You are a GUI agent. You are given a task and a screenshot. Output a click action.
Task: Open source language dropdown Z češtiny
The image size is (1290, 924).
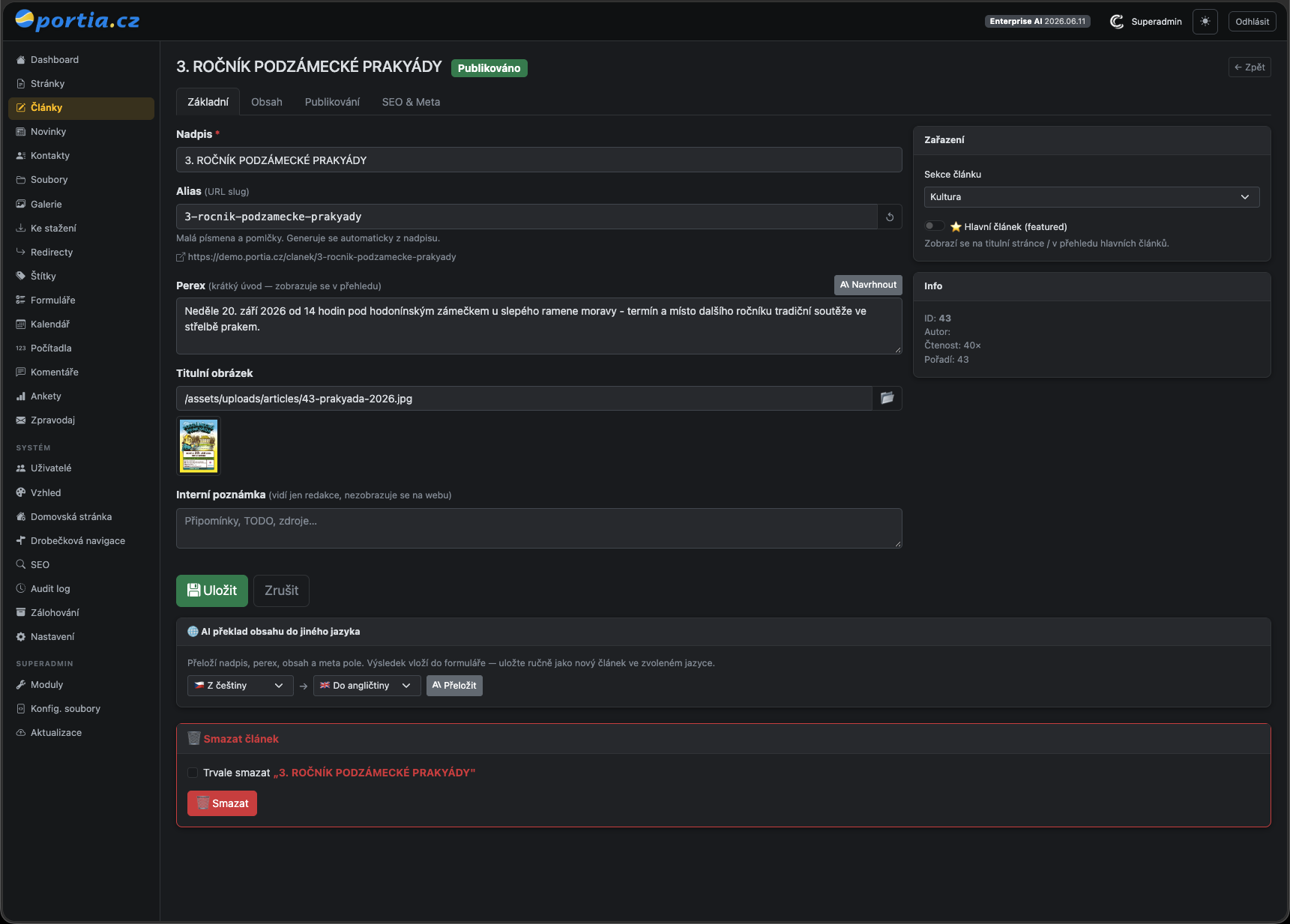240,686
